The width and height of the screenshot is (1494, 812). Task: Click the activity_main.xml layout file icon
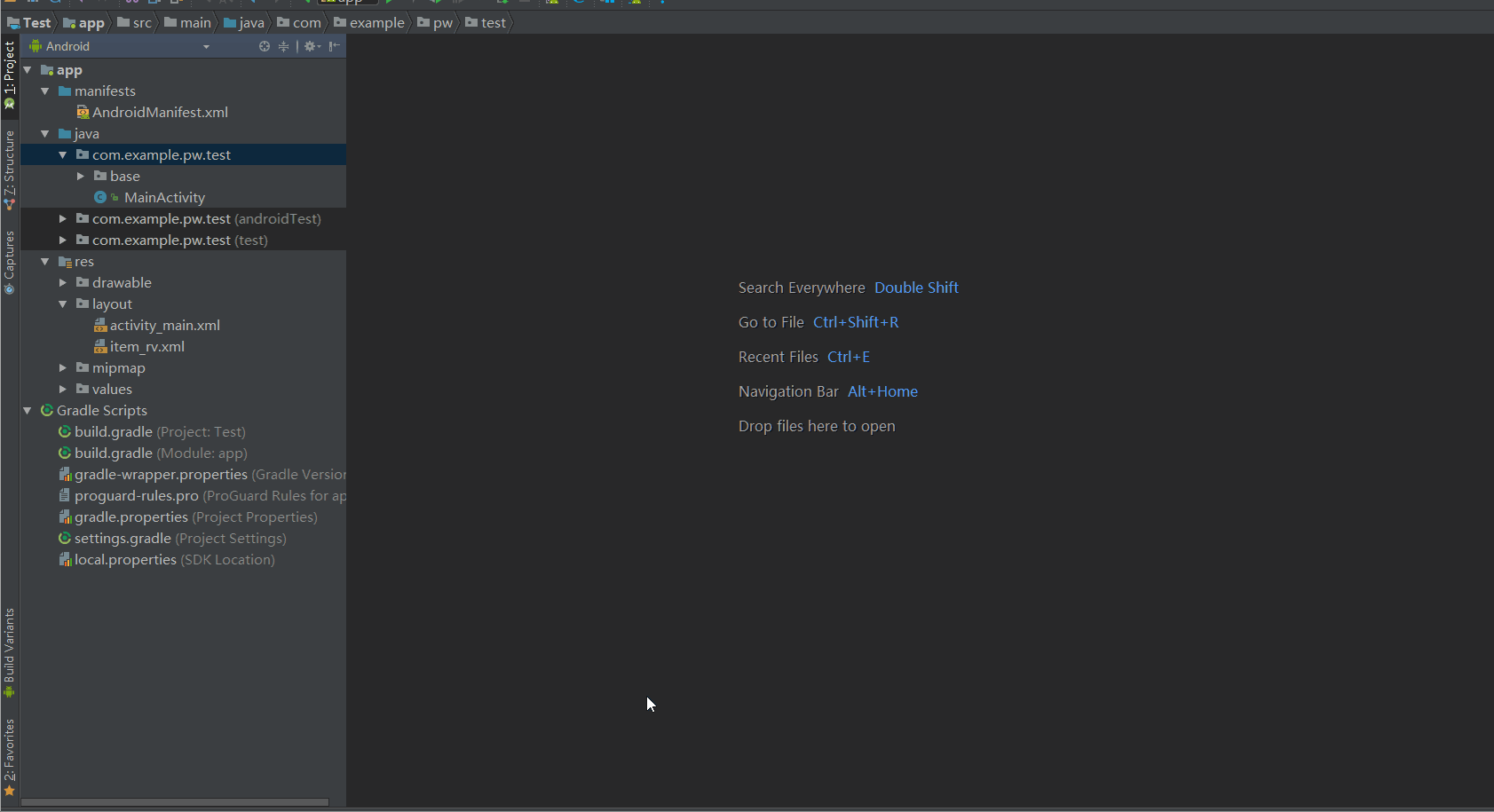[x=100, y=326]
